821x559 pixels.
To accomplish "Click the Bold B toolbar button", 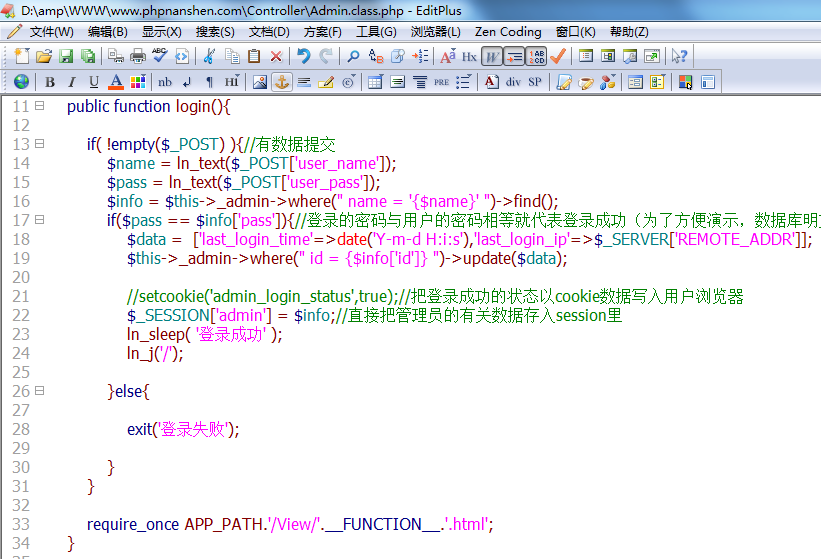I will tap(50, 82).
